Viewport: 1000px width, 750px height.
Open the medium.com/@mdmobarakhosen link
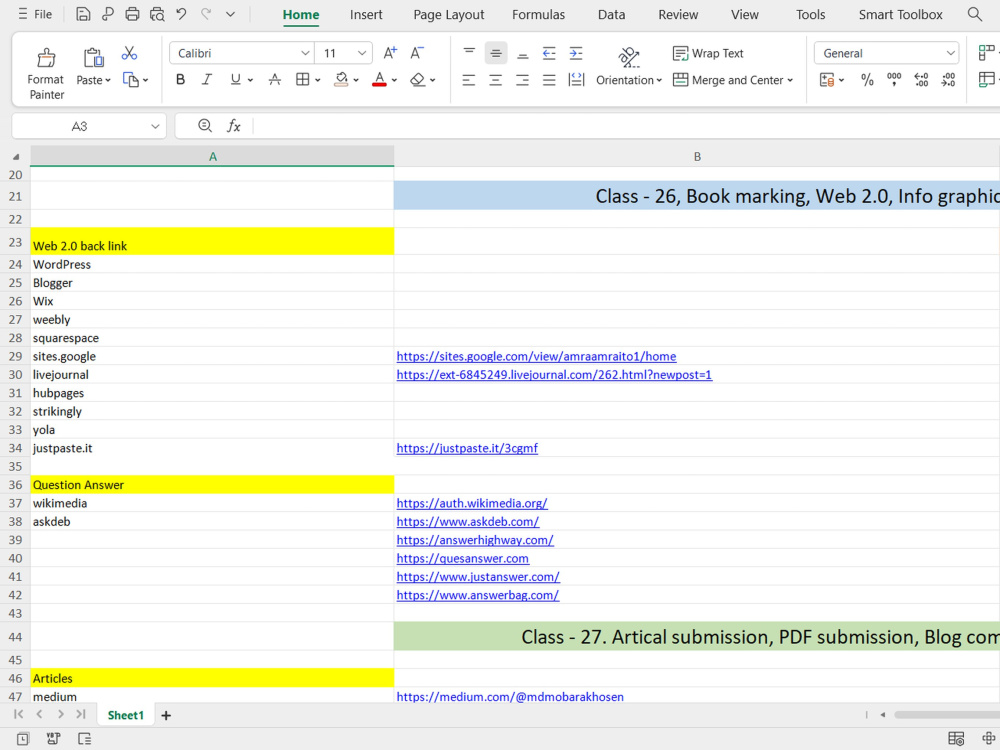(510, 696)
